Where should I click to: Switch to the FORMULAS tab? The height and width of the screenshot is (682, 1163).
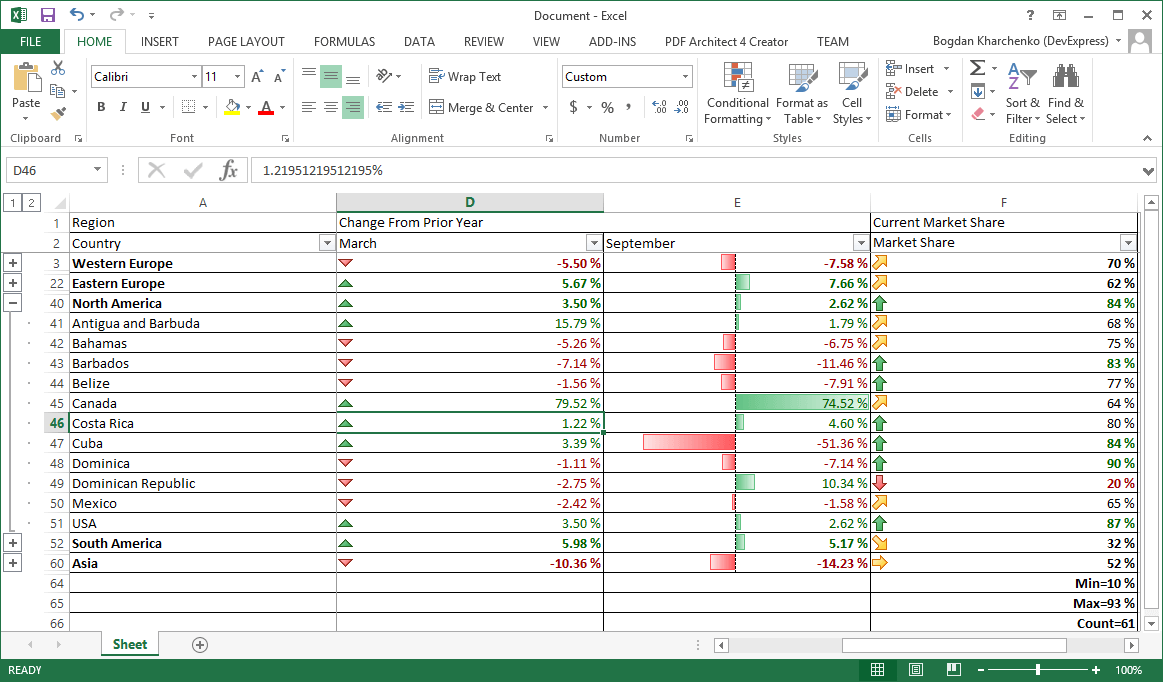pos(344,42)
